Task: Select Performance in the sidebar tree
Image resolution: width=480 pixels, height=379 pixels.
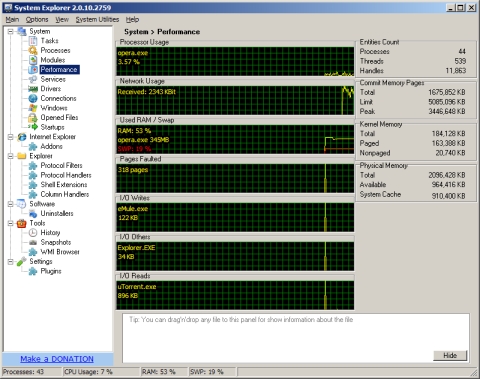Action: (x=59, y=70)
